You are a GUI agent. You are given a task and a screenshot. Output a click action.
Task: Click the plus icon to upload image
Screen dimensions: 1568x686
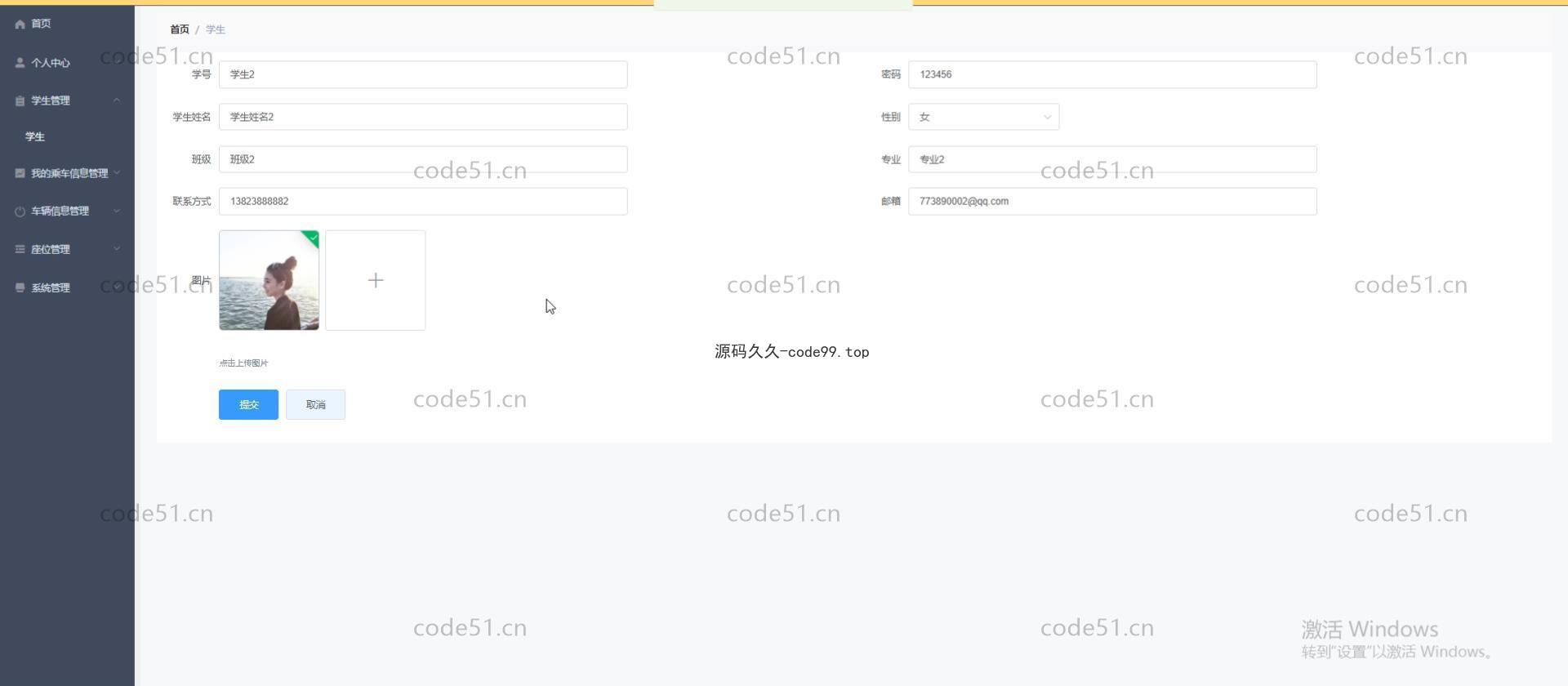click(x=376, y=280)
